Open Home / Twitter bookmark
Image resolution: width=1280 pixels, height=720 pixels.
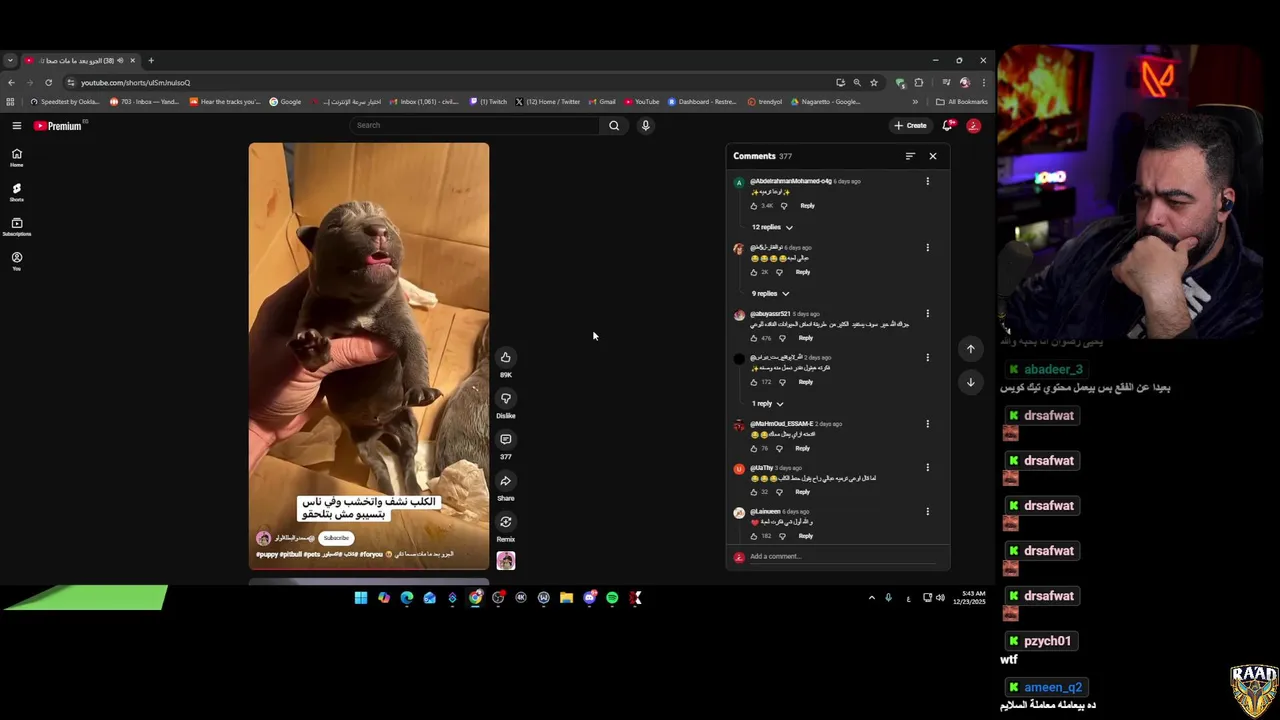coord(548,101)
